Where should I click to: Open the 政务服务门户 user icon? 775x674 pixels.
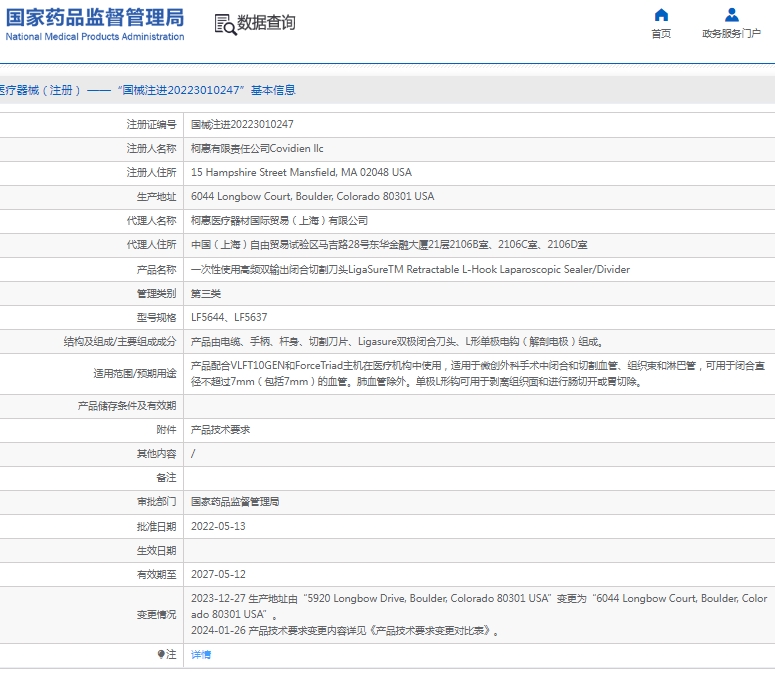pos(732,15)
